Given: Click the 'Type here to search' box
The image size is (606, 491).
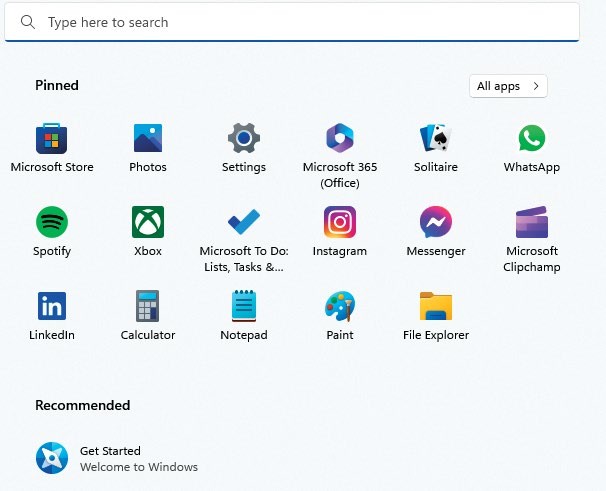Looking at the screenshot, I should click(x=292, y=22).
